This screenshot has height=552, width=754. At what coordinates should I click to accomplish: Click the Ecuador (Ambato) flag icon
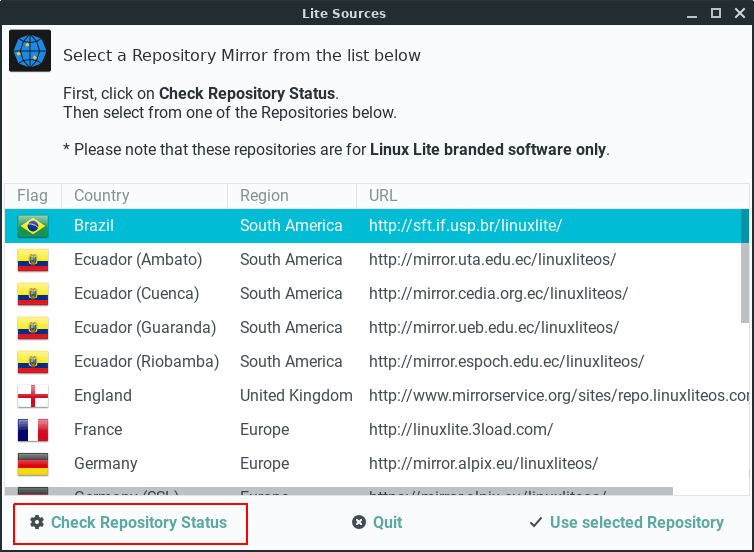coord(33,260)
